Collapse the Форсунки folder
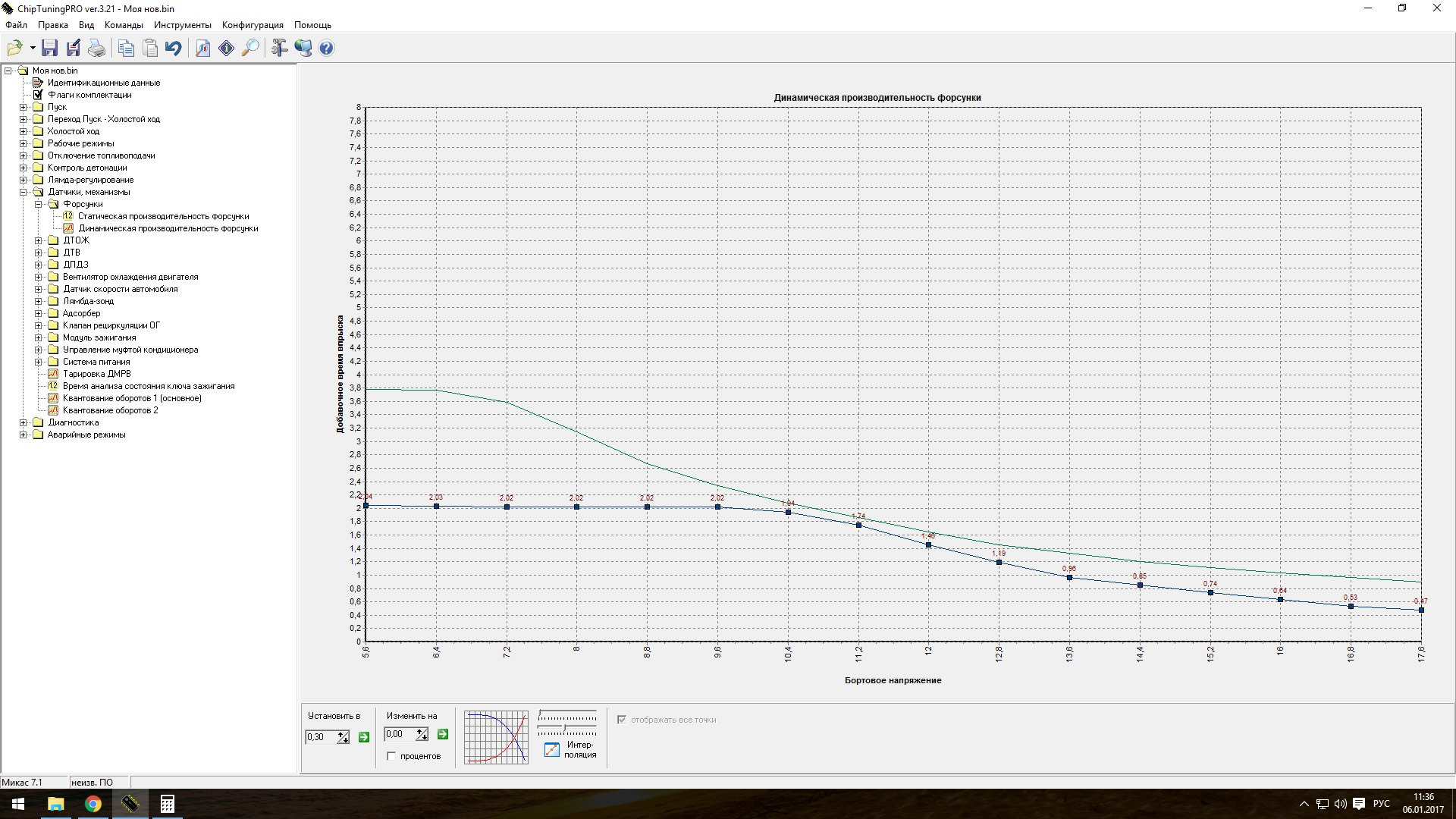Screen dimensions: 1456x819 pos(39,204)
